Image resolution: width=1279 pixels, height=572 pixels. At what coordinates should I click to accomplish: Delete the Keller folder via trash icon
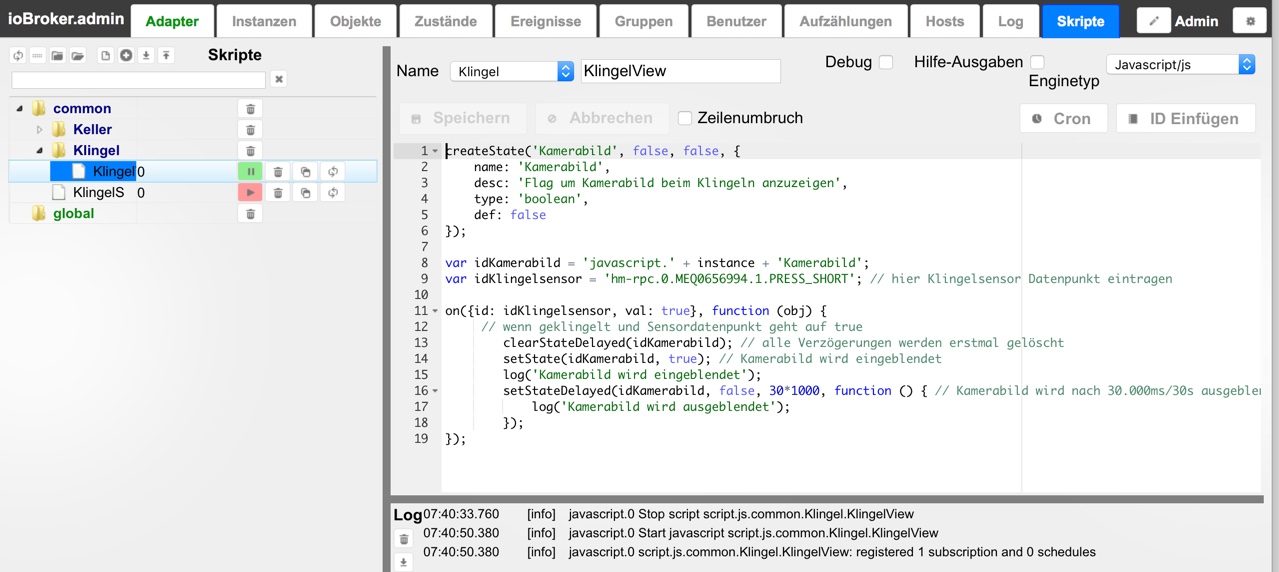tap(250, 130)
